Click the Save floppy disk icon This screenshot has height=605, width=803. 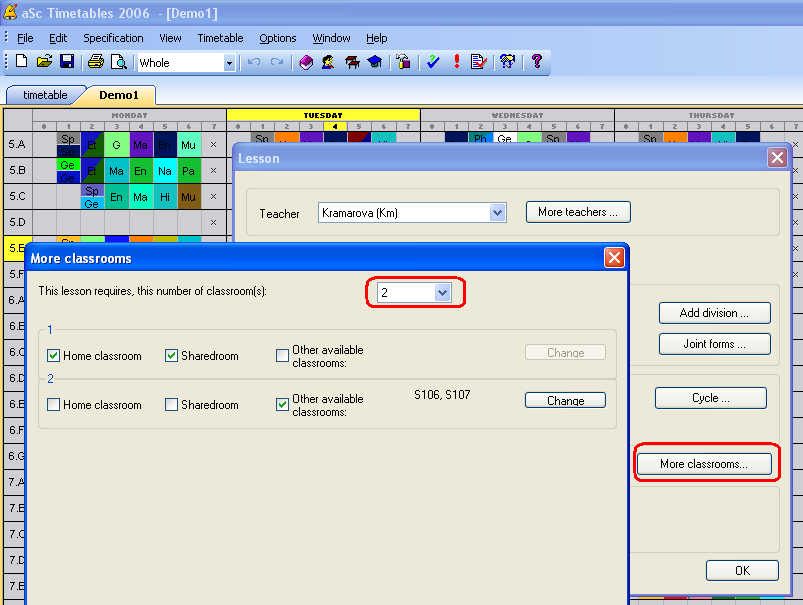[x=66, y=62]
